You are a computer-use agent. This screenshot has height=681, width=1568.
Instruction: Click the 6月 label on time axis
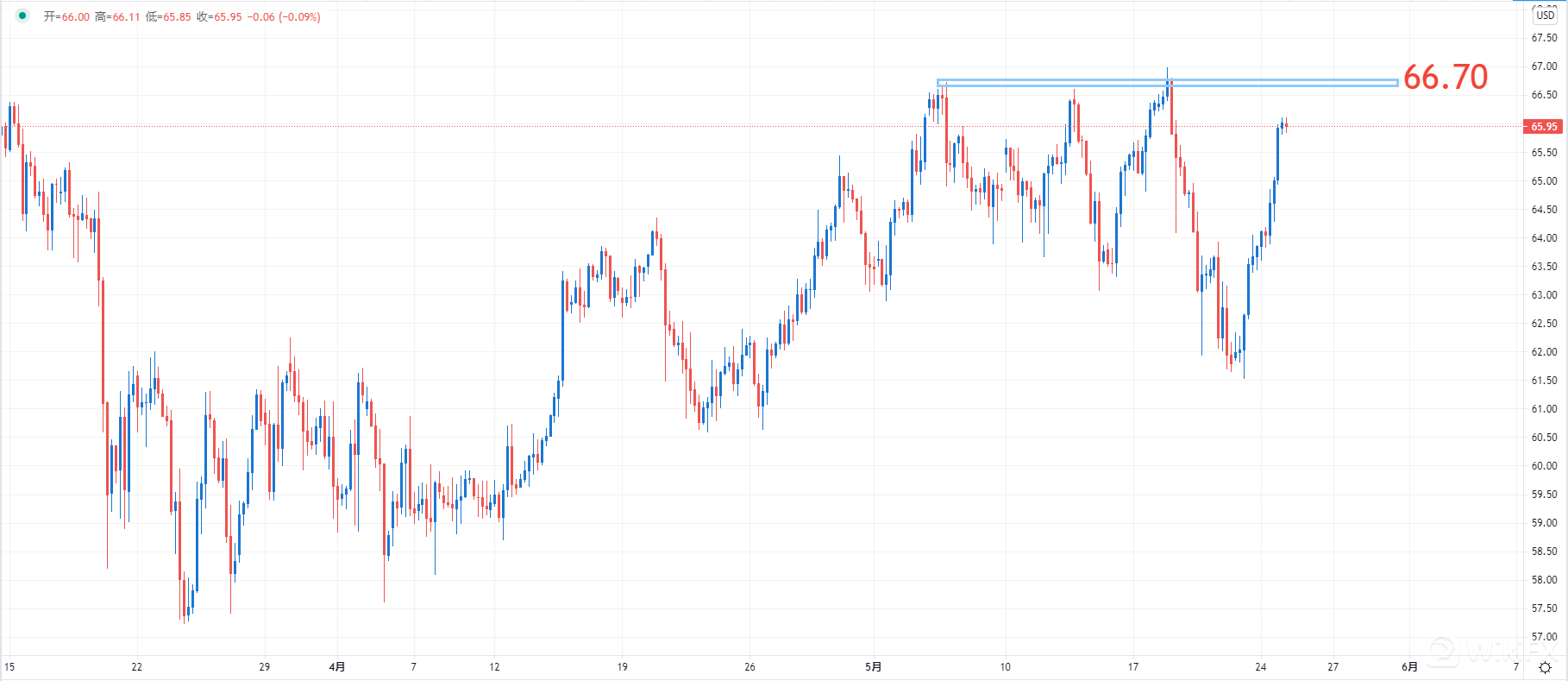[x=1409, y=667]
